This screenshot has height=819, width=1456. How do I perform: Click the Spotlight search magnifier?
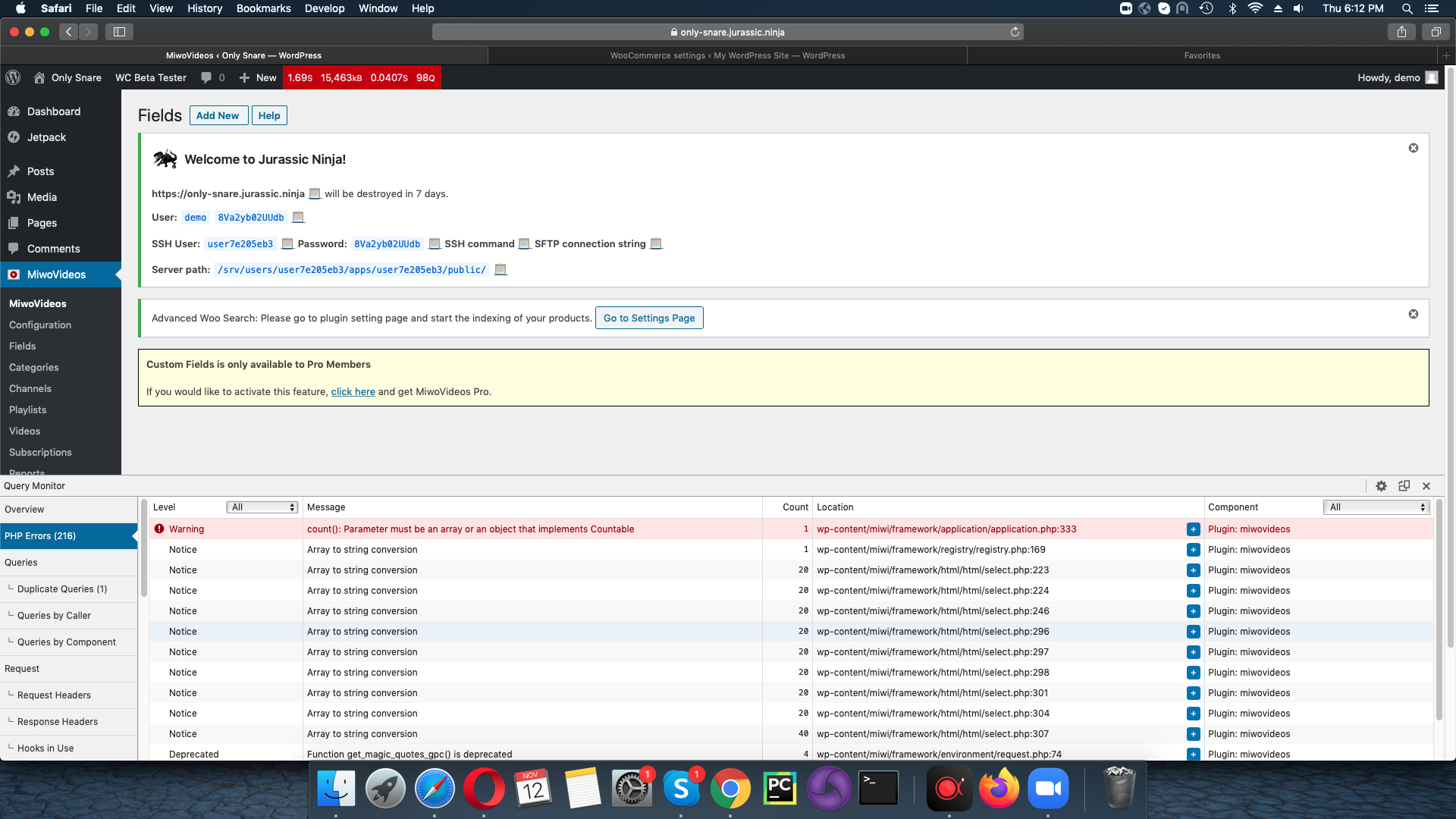tap(1407, 8)
